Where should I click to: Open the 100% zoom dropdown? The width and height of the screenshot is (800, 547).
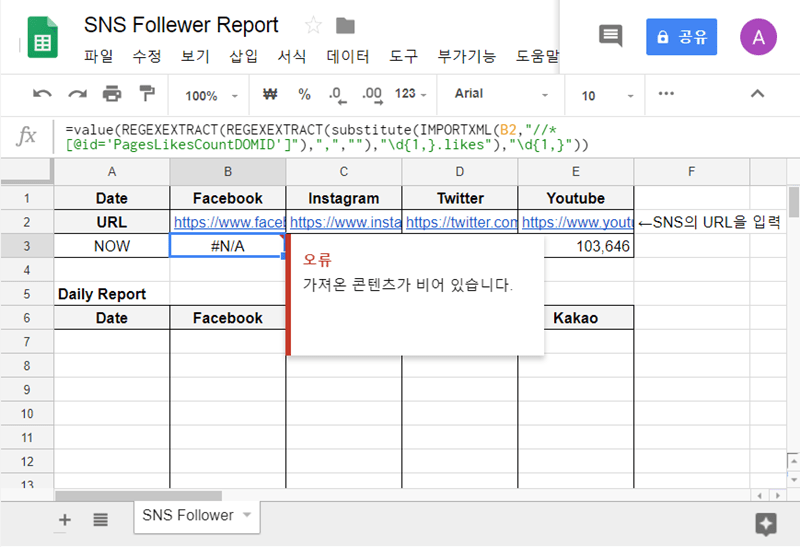[211, 95]
